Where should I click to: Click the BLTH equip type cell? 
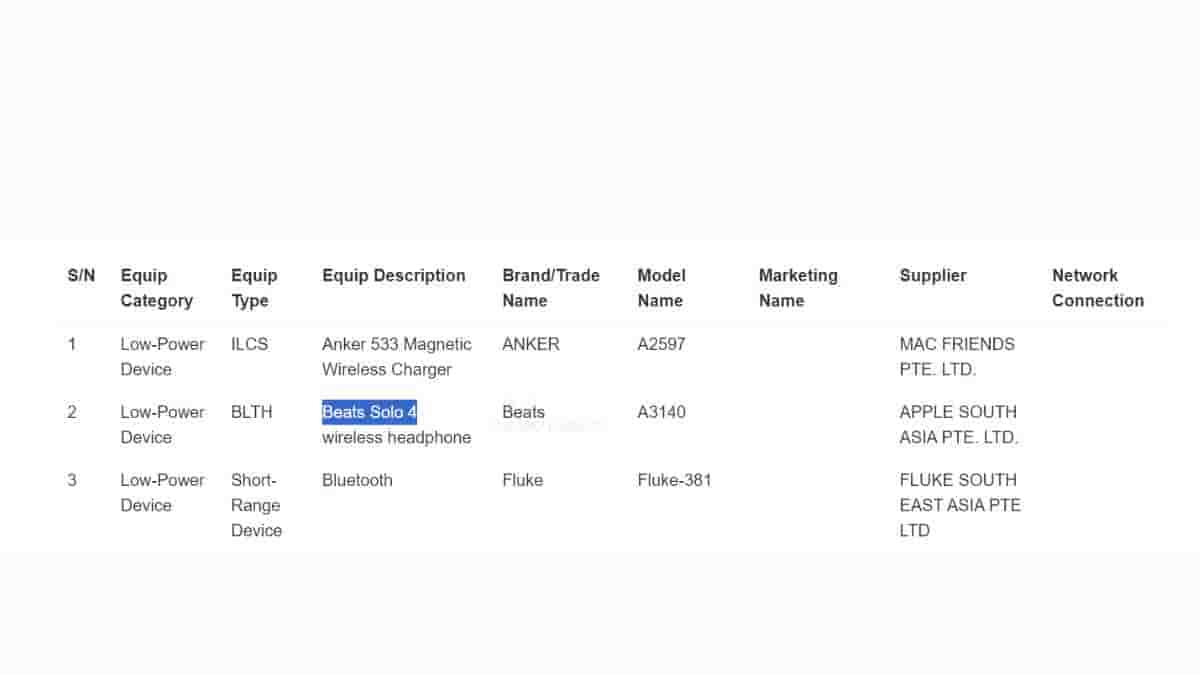(251, 412)
